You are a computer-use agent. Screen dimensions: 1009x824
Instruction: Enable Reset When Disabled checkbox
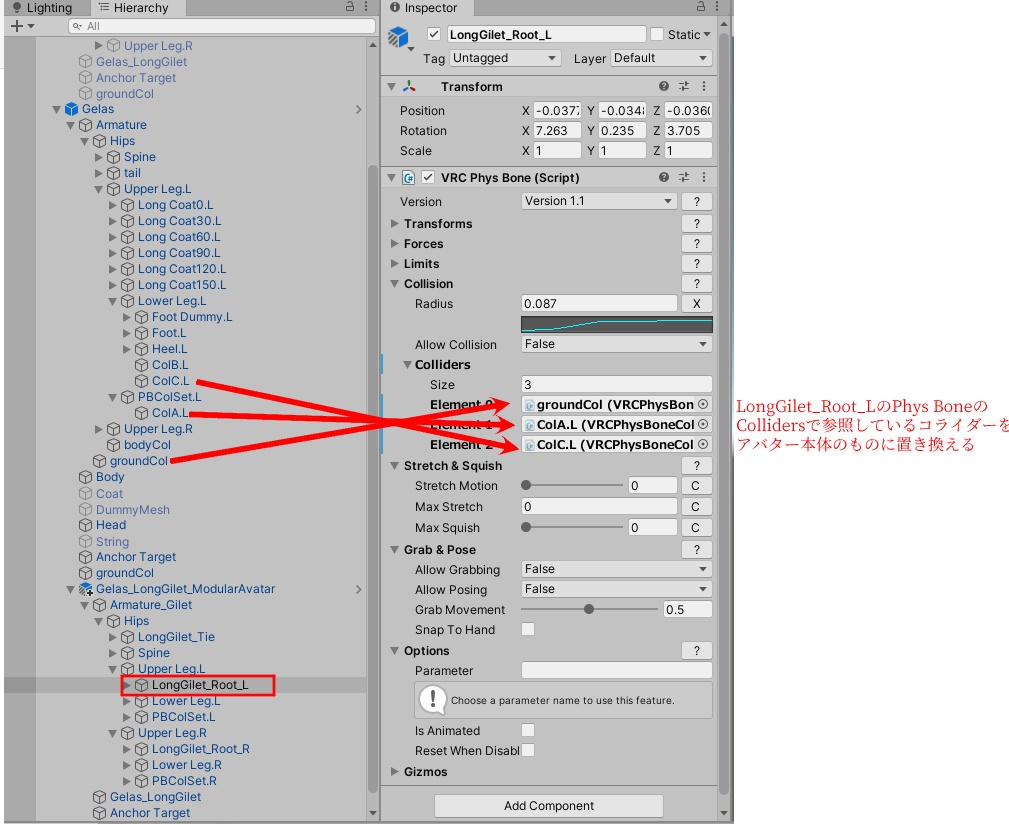528,750
